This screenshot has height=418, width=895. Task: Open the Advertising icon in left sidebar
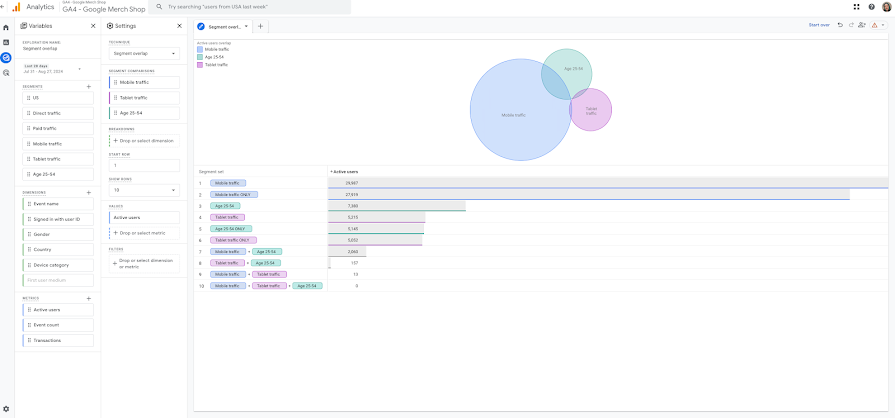pyautogui.click(x=6, y=73)
